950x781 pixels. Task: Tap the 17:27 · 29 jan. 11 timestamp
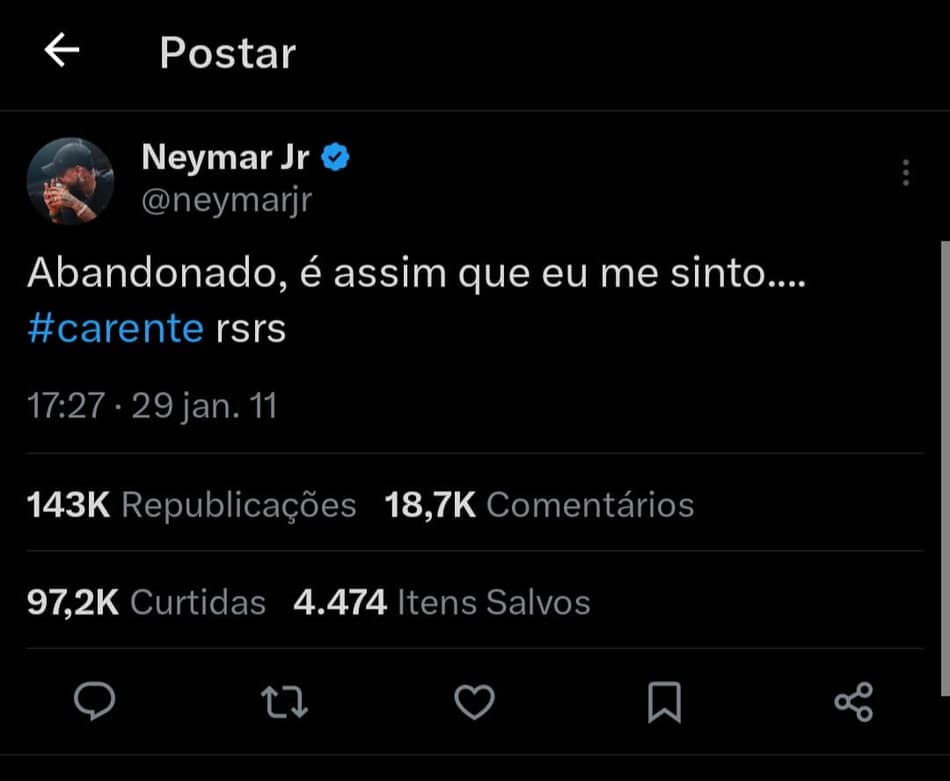tap(151, 406)
